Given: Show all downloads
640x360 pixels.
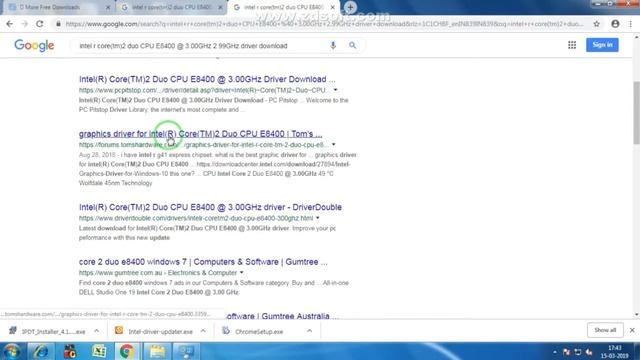Looking at the screenshot, I should click(605, 330).
